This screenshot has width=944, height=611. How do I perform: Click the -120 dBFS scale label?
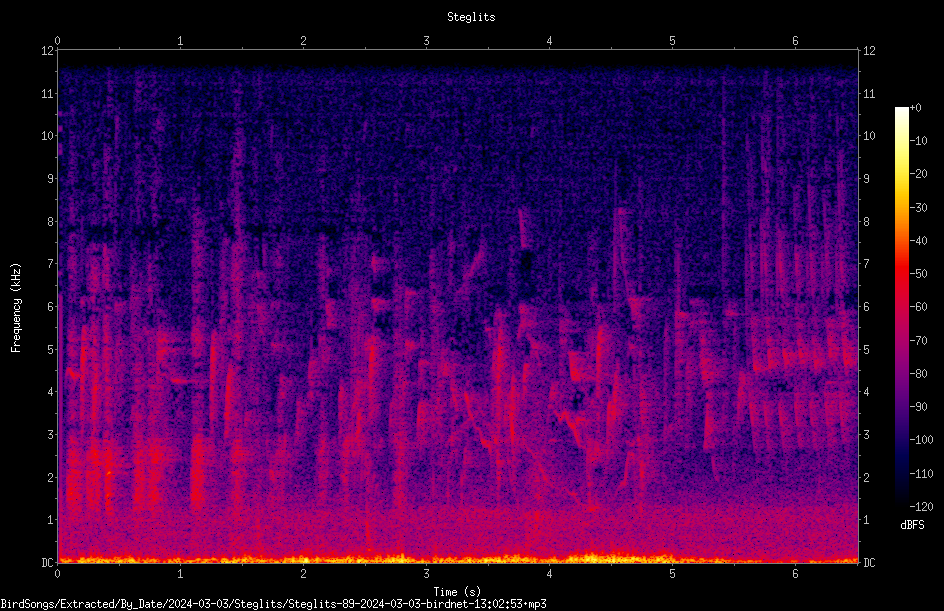[x=921, y=506]
